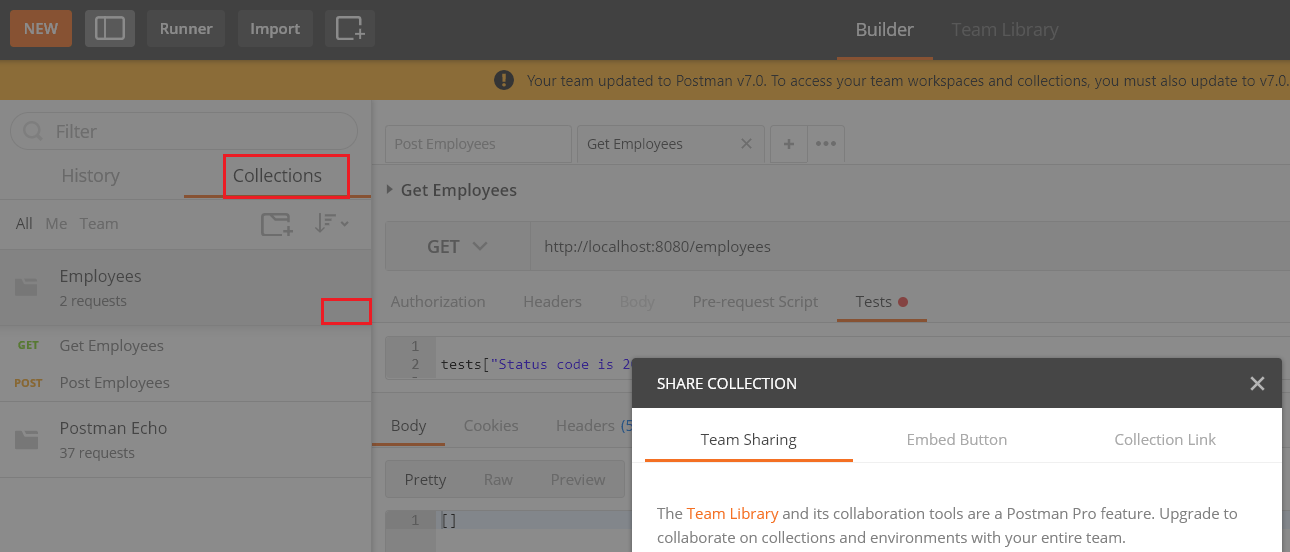Filter collections by Team

[x=99, y=224]
